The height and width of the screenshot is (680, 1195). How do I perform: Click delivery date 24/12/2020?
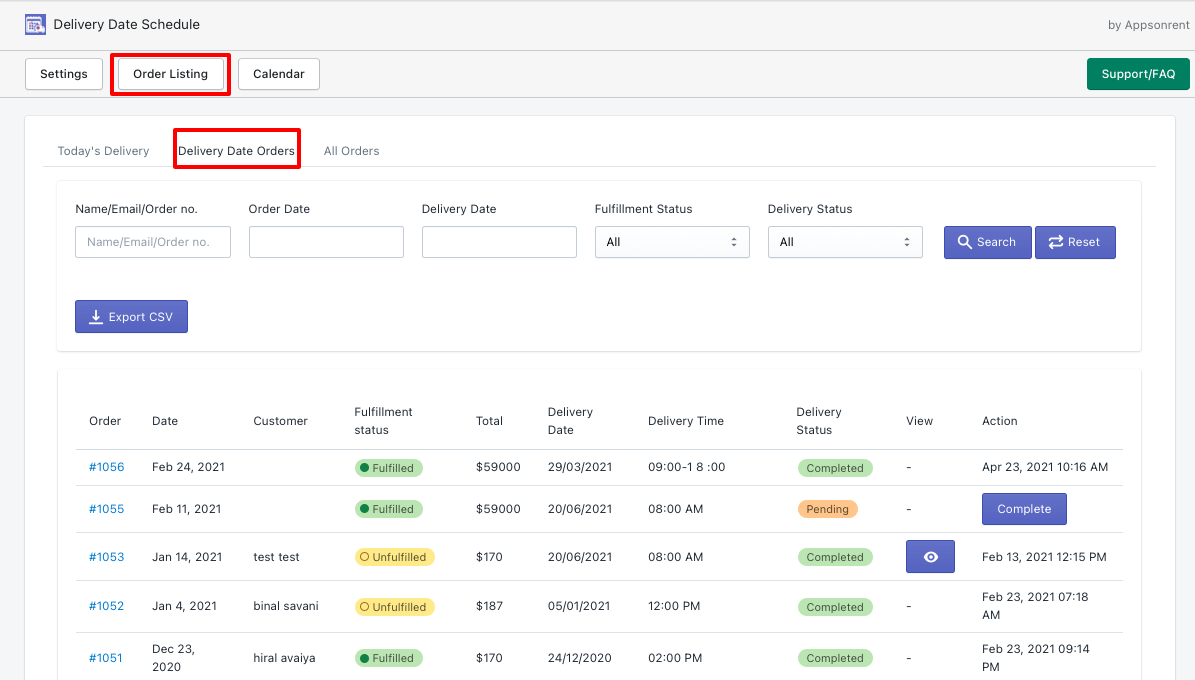pyautogui.click(x=579, y=658)
